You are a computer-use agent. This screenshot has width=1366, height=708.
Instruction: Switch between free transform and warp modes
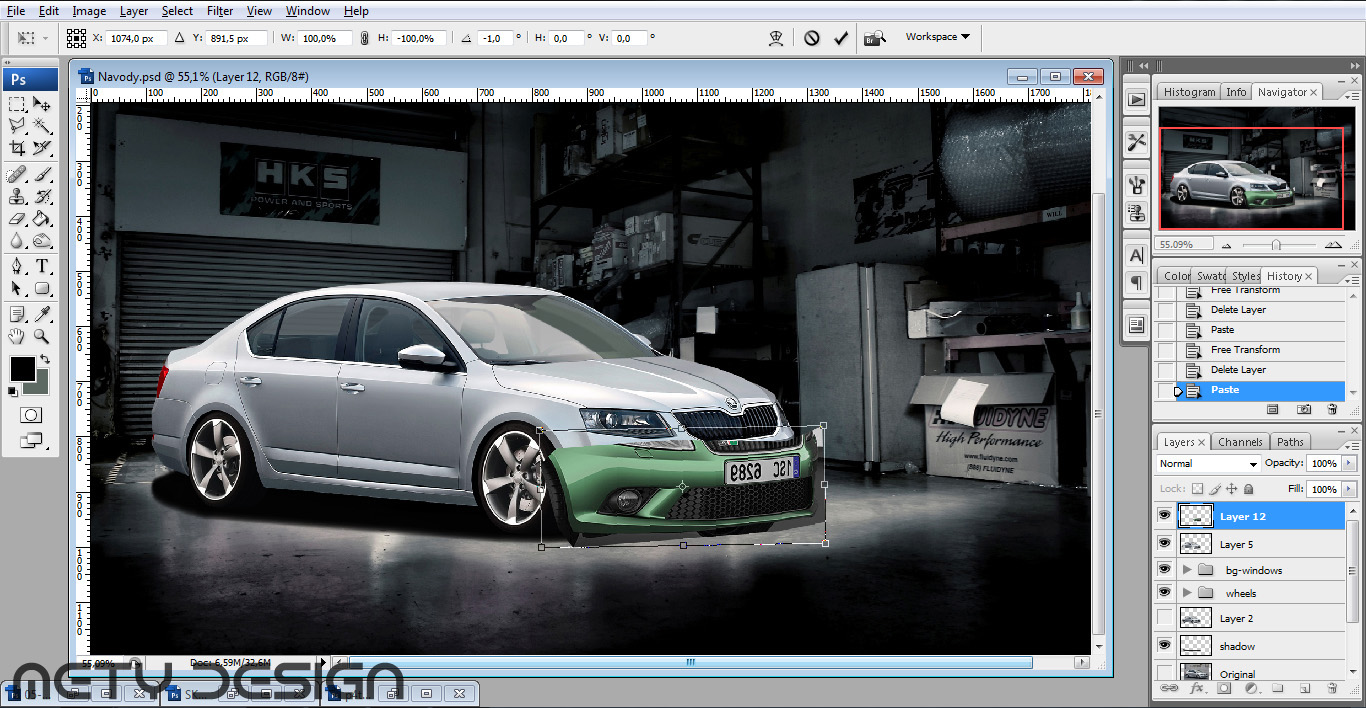click(x=775, y=38)
